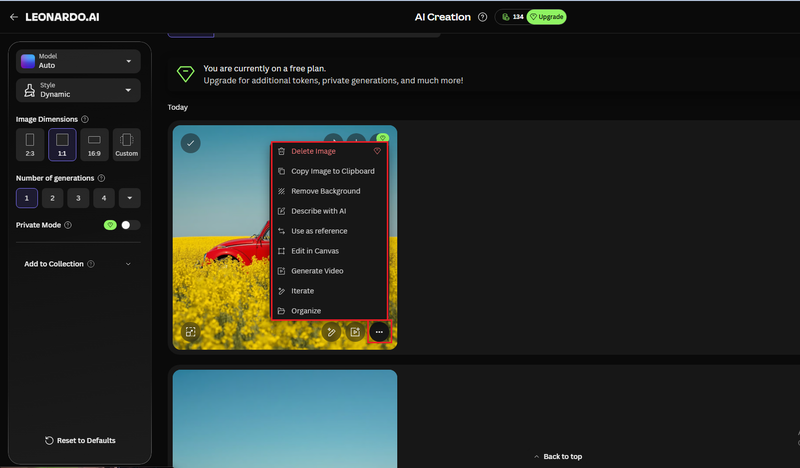Image resolution: width=800 pixels, height=468 pixels.
Task: Click 'You are currently on a free plan.'
Action: click(x=264, y=68)
